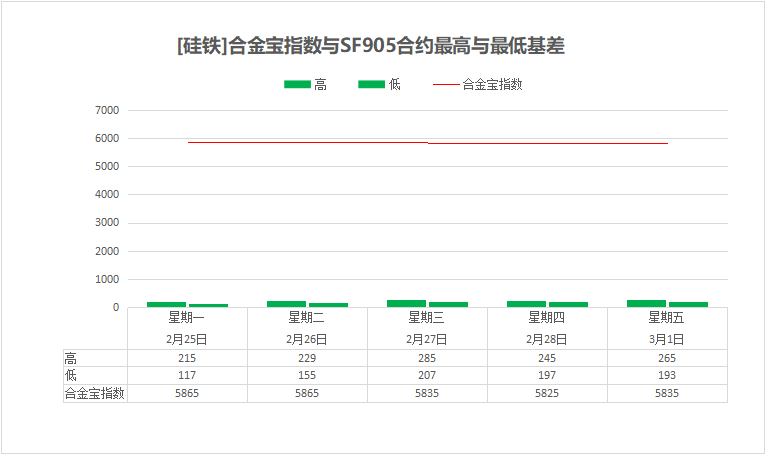Viewport: 766px width, 456px height.
Task: Click the data table cell showing 285
Action: tap(427, 358)
